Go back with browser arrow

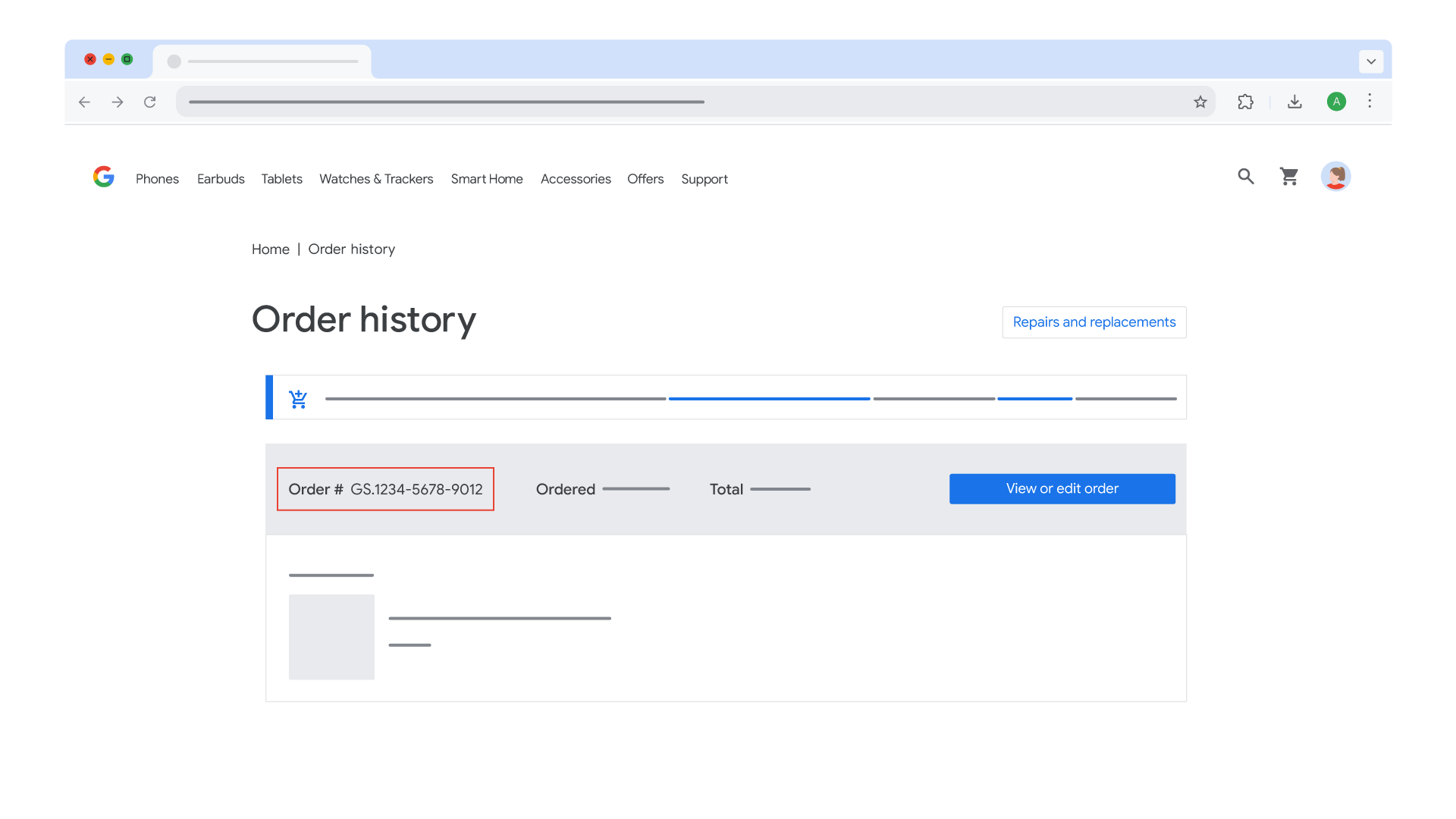(x=84, y=102)
